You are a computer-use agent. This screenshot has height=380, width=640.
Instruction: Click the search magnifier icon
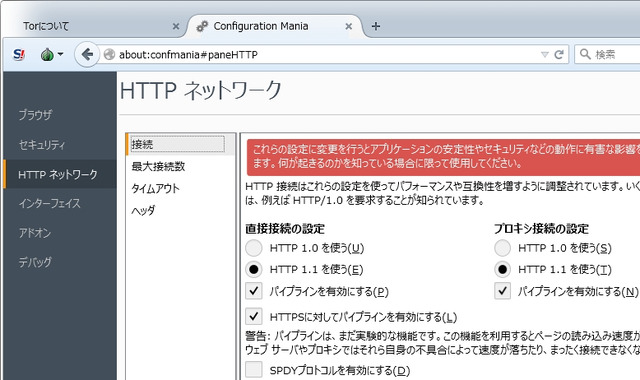point(585,54)
